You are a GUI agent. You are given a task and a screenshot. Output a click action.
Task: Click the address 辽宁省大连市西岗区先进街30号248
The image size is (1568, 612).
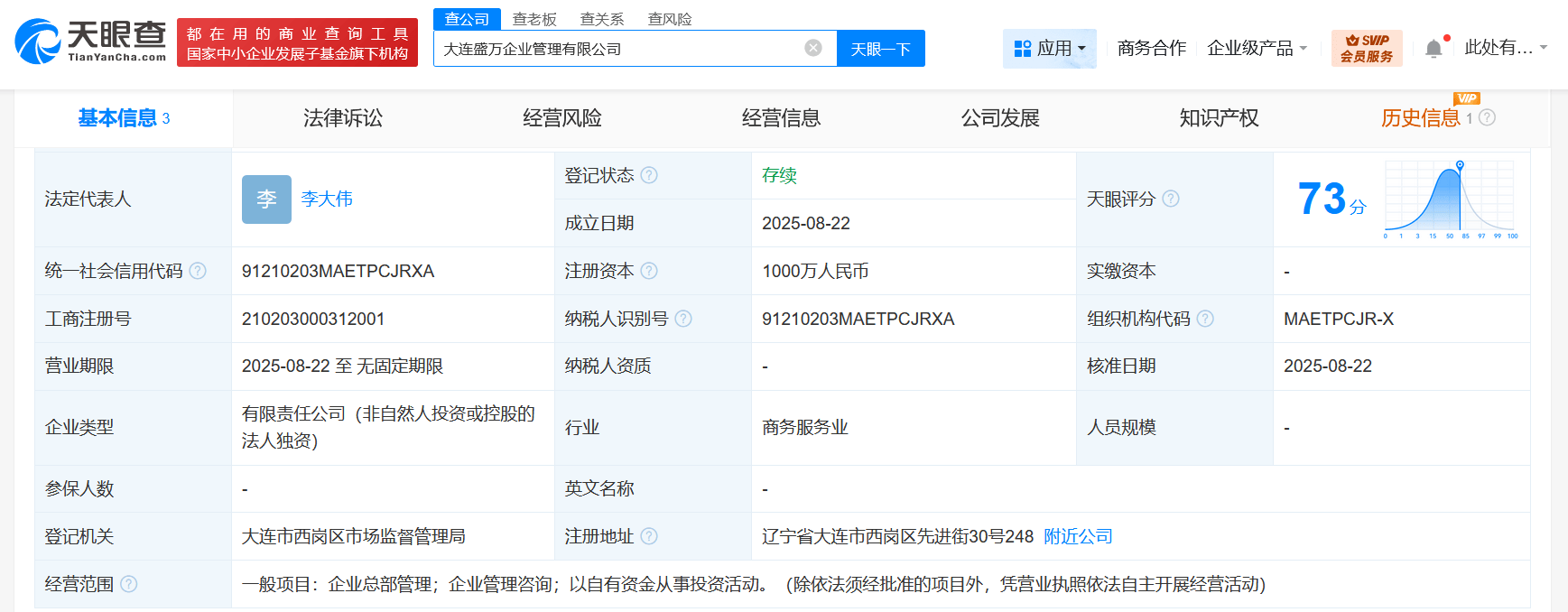pos(897,536)
